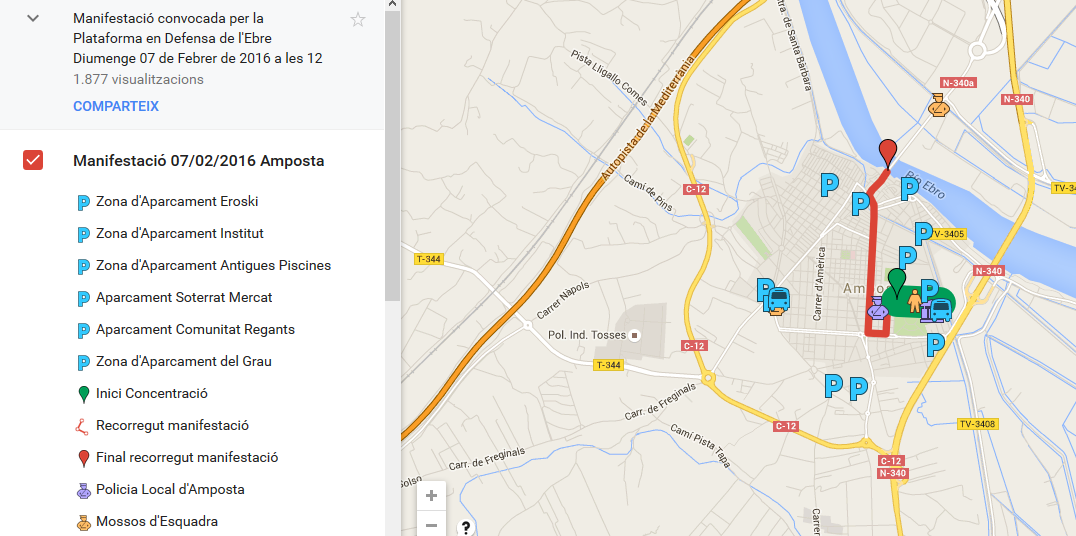Click the side panel scrollbar thumb
The image size is (1076, 536).
392,156
